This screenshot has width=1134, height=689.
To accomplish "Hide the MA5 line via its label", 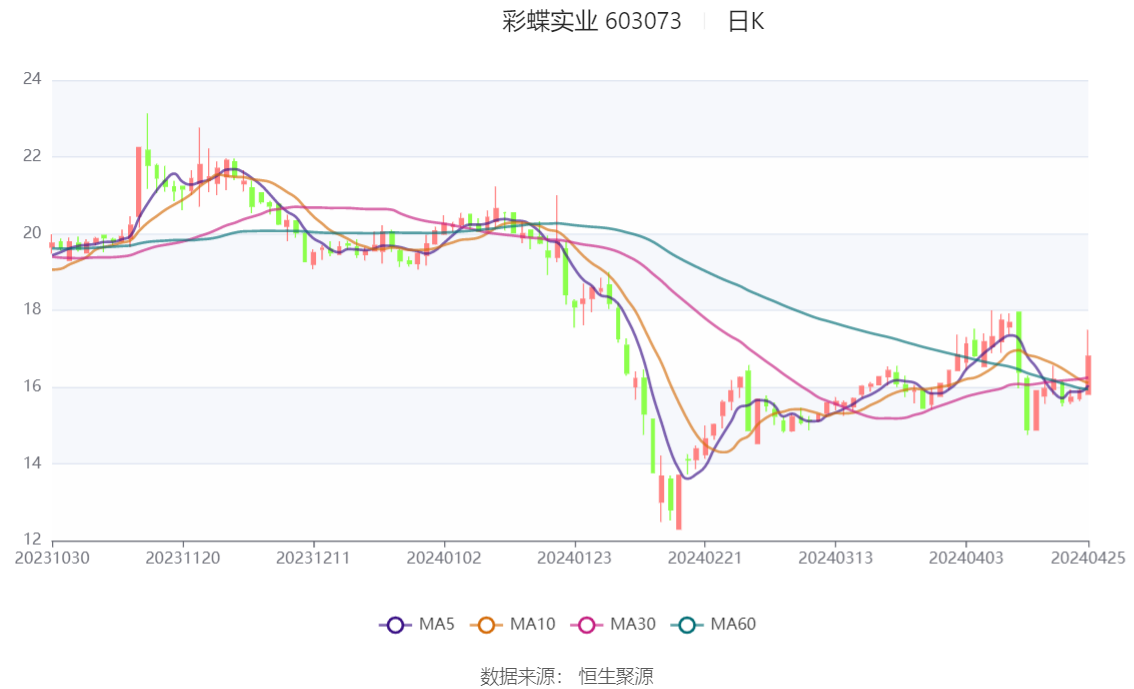I will [436, 624].
